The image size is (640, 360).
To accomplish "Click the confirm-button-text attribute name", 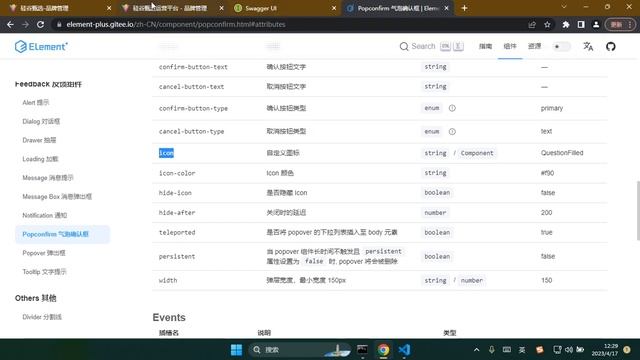I will point(193,67).
